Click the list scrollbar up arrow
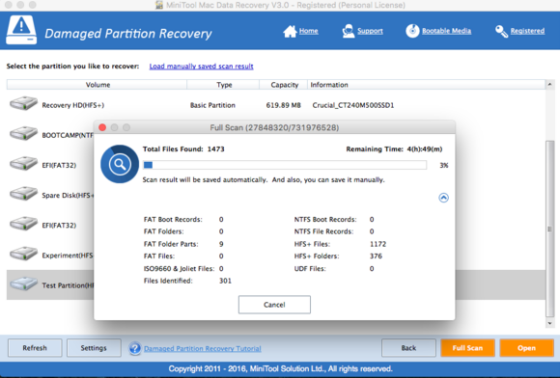The width and height of the screenshot is (560, 378). pyautogui.click(x=550, y=84)
